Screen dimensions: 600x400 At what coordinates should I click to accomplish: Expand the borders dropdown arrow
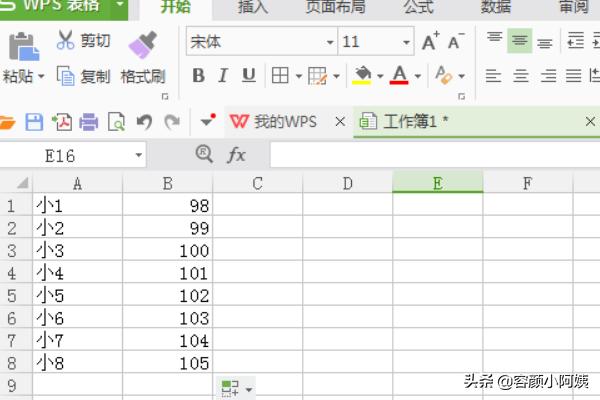[299, 76]
